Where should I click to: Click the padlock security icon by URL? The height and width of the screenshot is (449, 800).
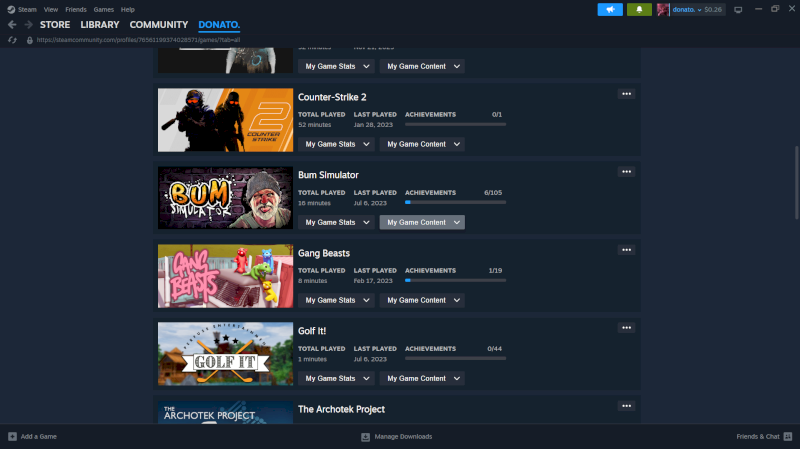30,40
